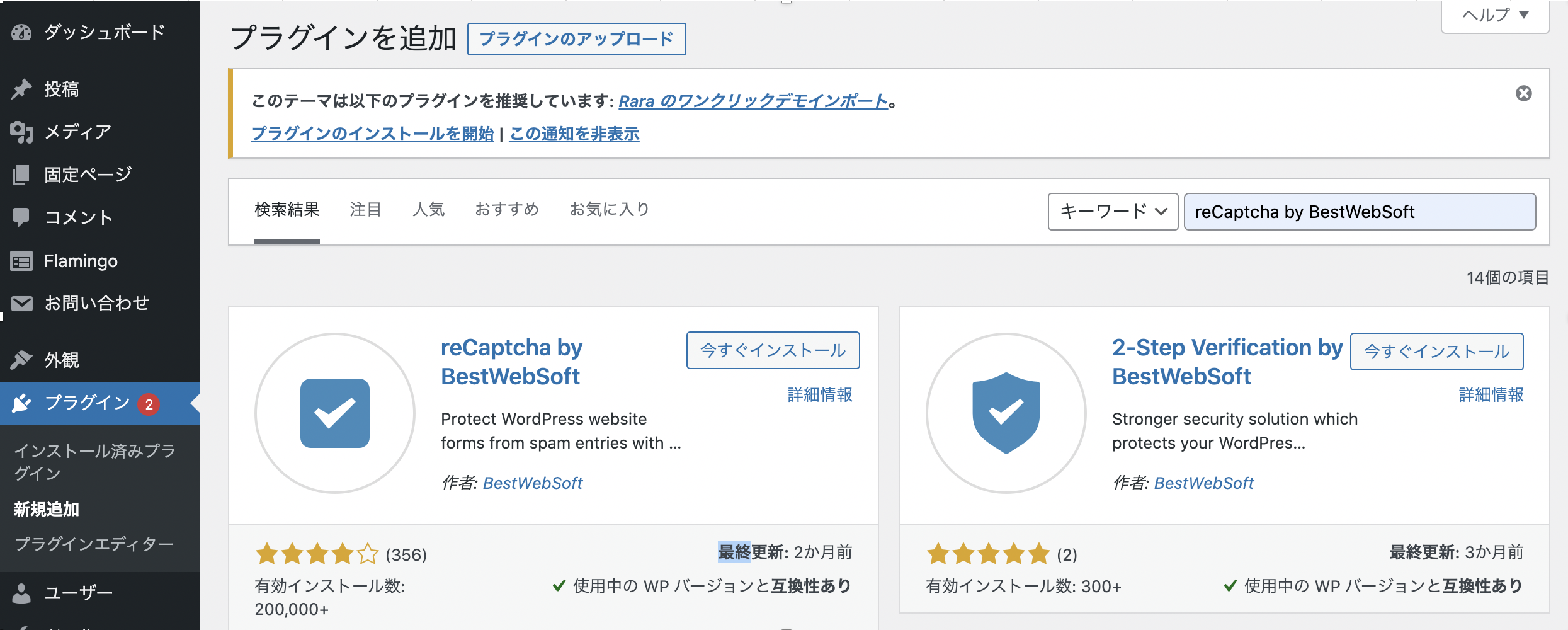Click BestWebSoft author link under 2-Step Verification
Viewport: 1568px width, 630px height.
(x=1204, y=483)
